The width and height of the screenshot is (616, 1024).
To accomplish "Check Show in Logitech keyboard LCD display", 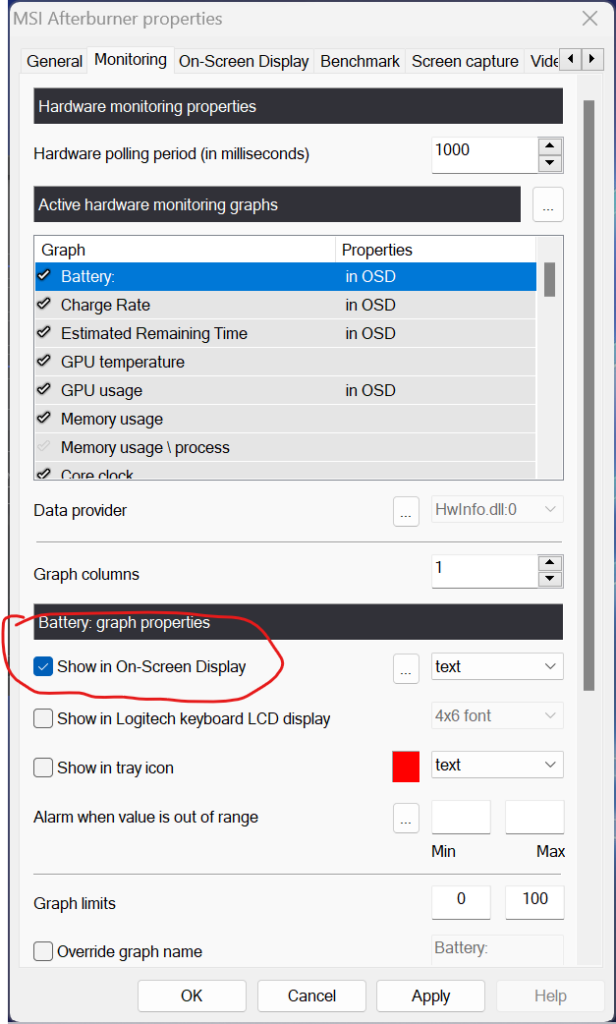I will (43, 718).
